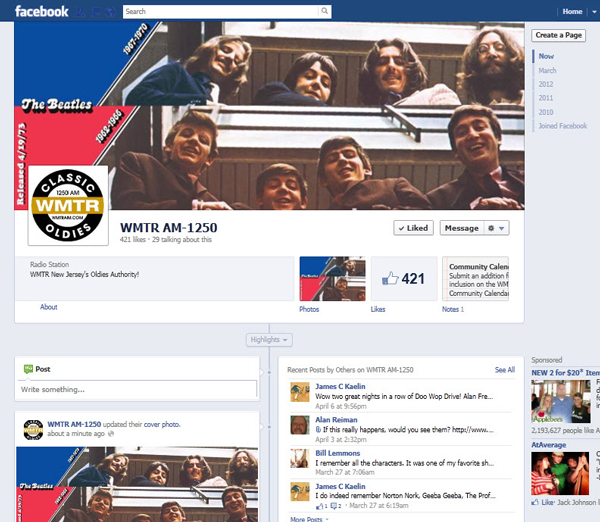Select the Post tab in composer
This screenshot has width=600, height=522.
click(x=37, y=369)
